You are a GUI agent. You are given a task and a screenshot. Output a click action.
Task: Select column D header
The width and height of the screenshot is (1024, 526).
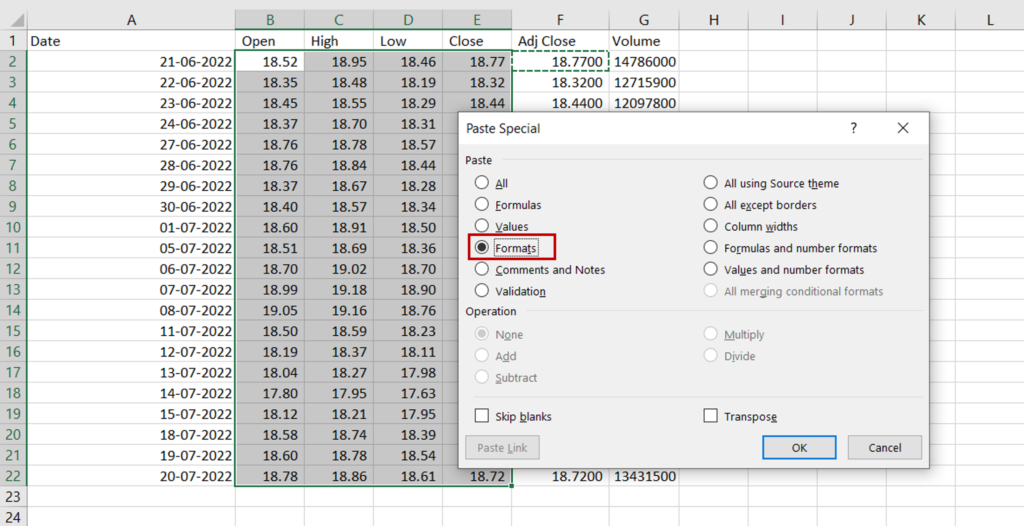(408, 20)
